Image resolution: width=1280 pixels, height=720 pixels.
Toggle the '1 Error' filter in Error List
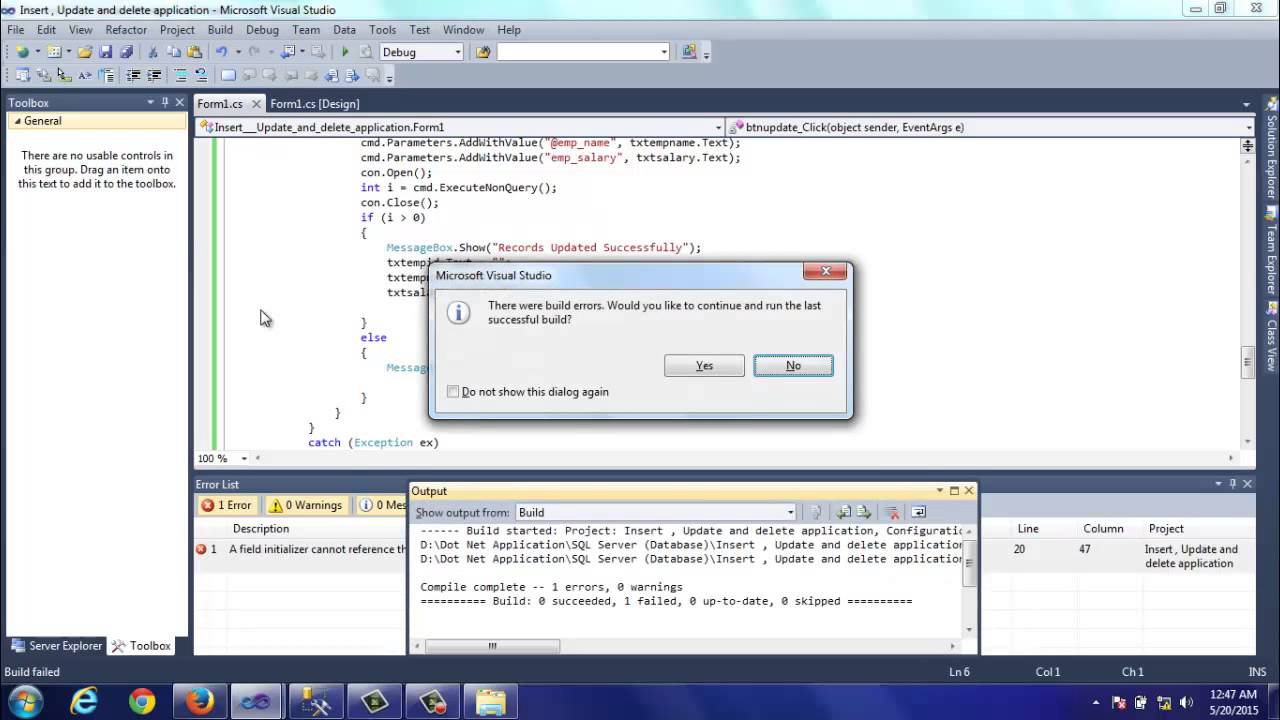click(x=227, y=505)
